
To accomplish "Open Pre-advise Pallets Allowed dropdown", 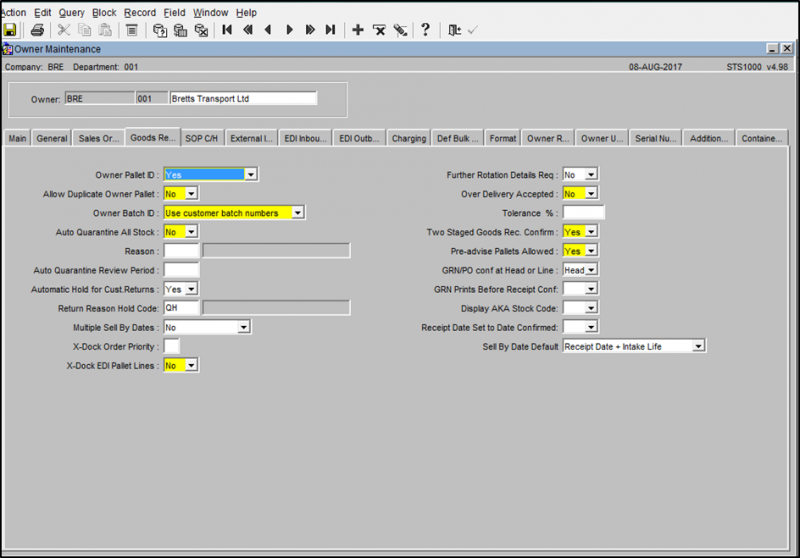I will (591, 251).
